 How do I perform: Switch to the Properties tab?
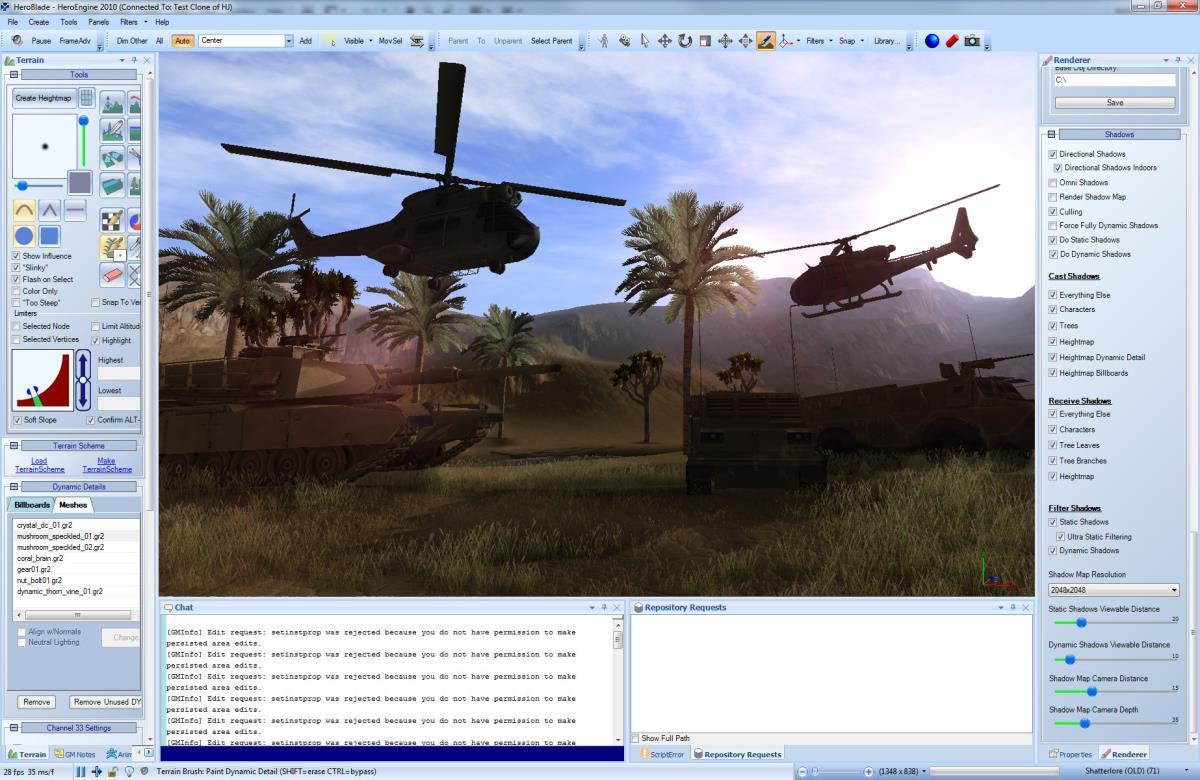[1071, 754]
